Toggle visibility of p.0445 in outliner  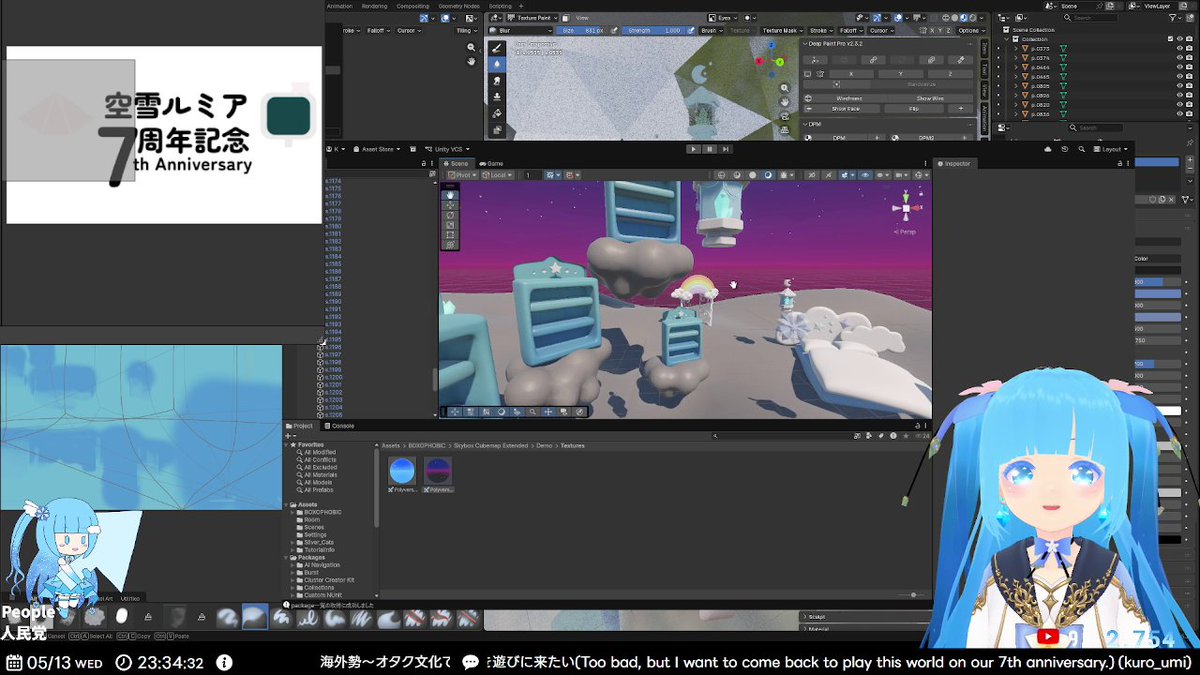(1180, 76)
